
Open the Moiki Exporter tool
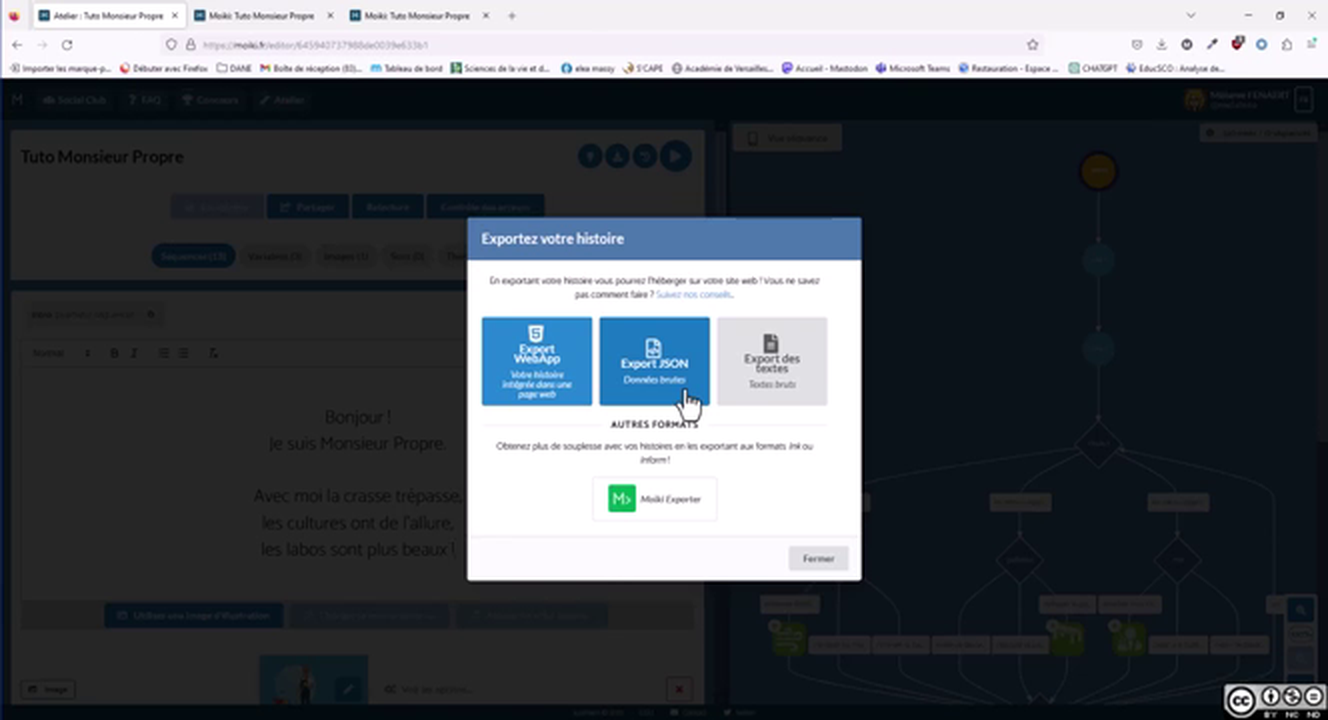(654, 498)
